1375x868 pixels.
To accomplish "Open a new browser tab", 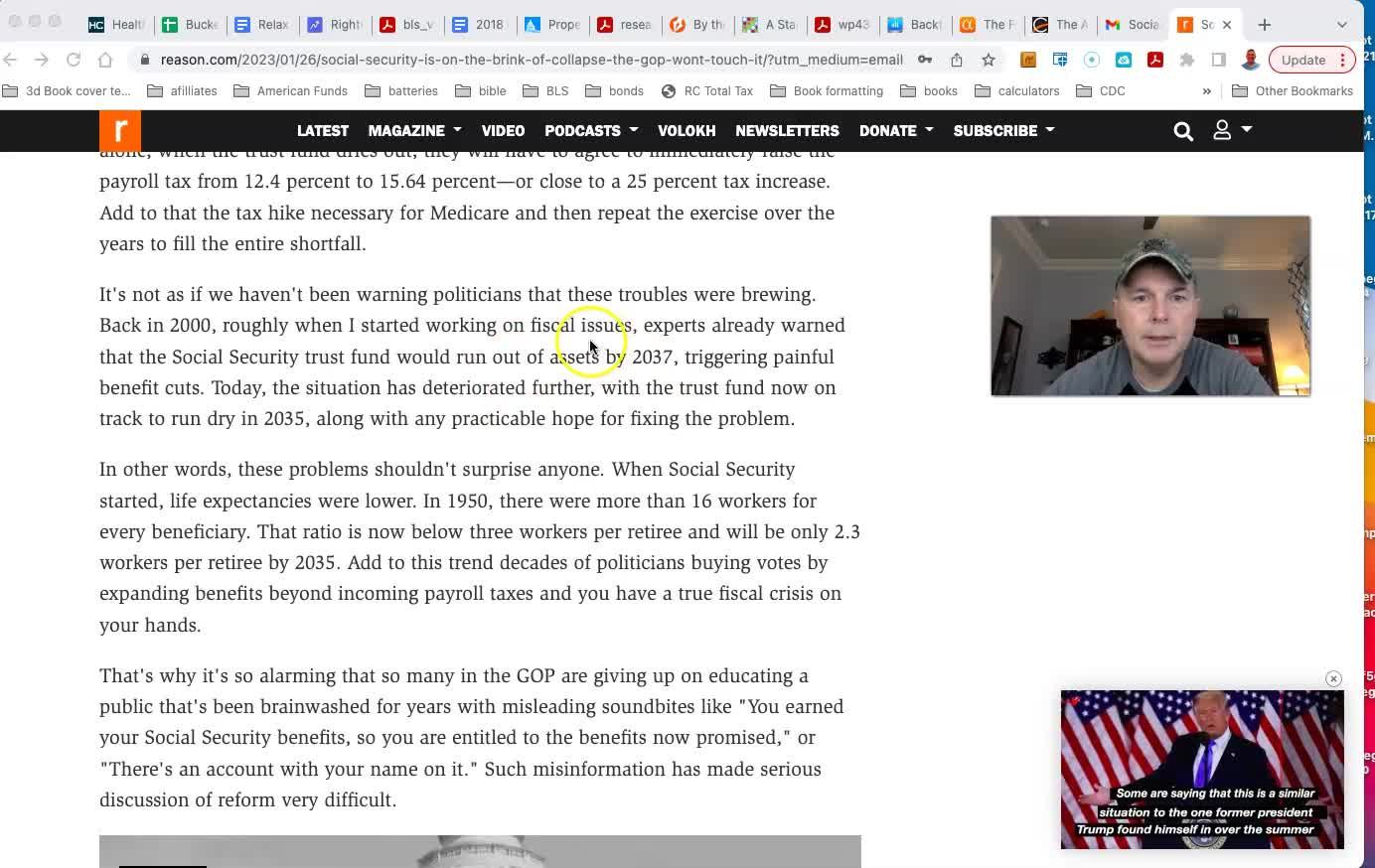I will pos(1265,25).
